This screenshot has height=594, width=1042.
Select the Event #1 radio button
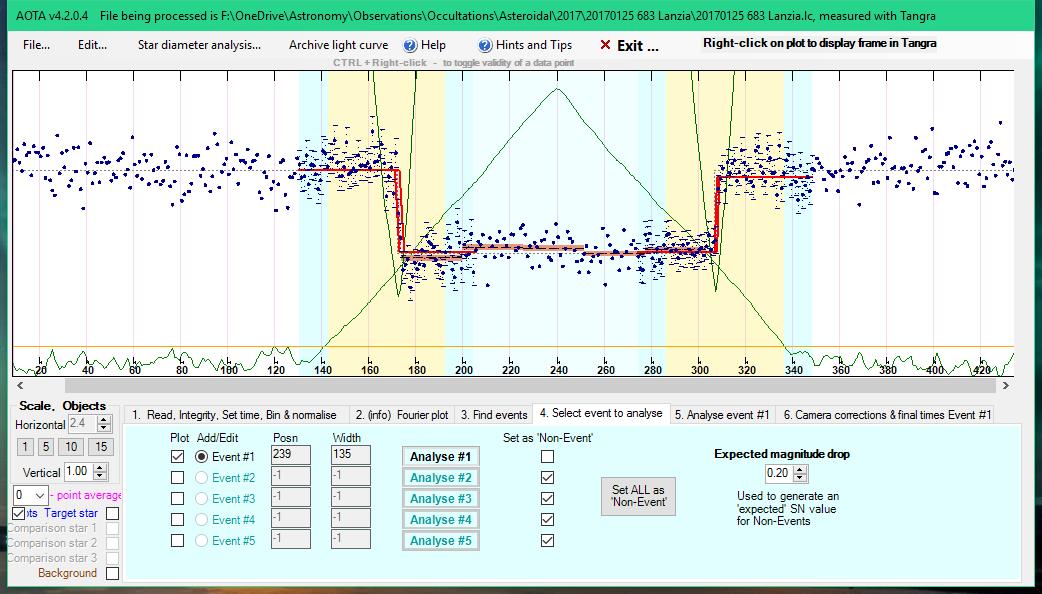click(201, 456)
